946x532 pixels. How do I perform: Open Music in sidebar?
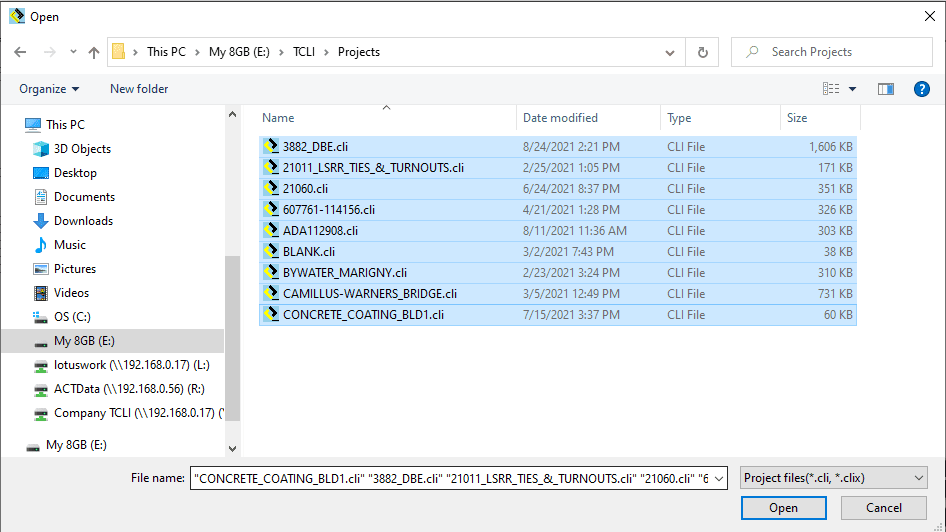point(69,245)
